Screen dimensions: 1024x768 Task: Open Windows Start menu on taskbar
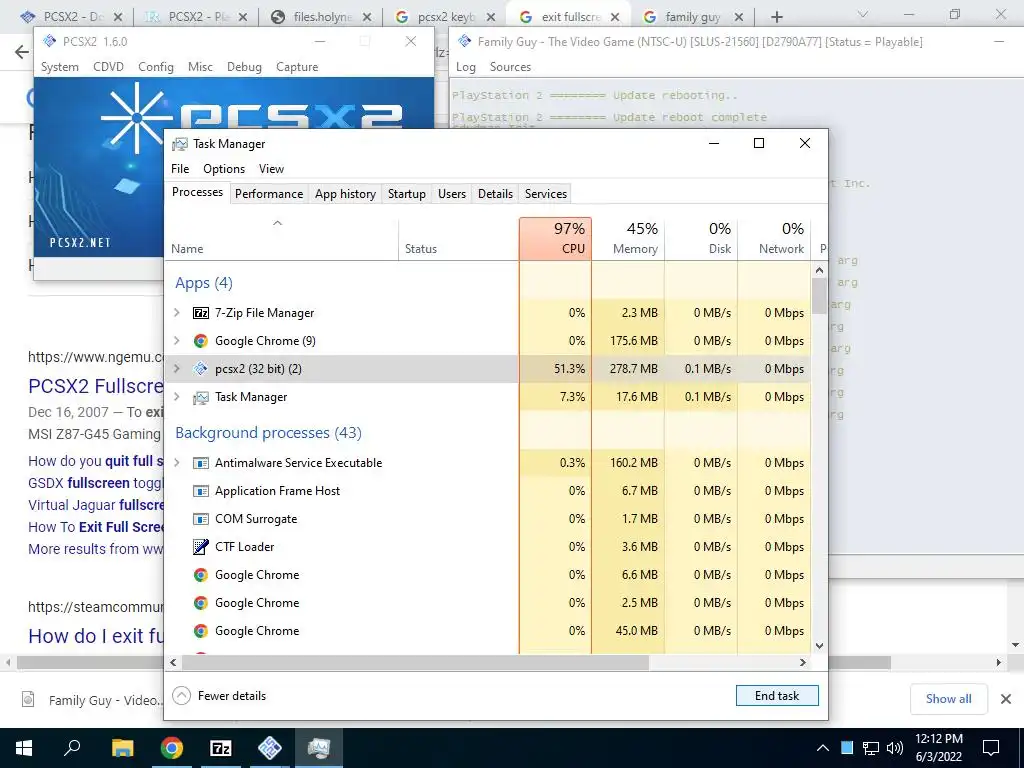click(x=24, y=748)
